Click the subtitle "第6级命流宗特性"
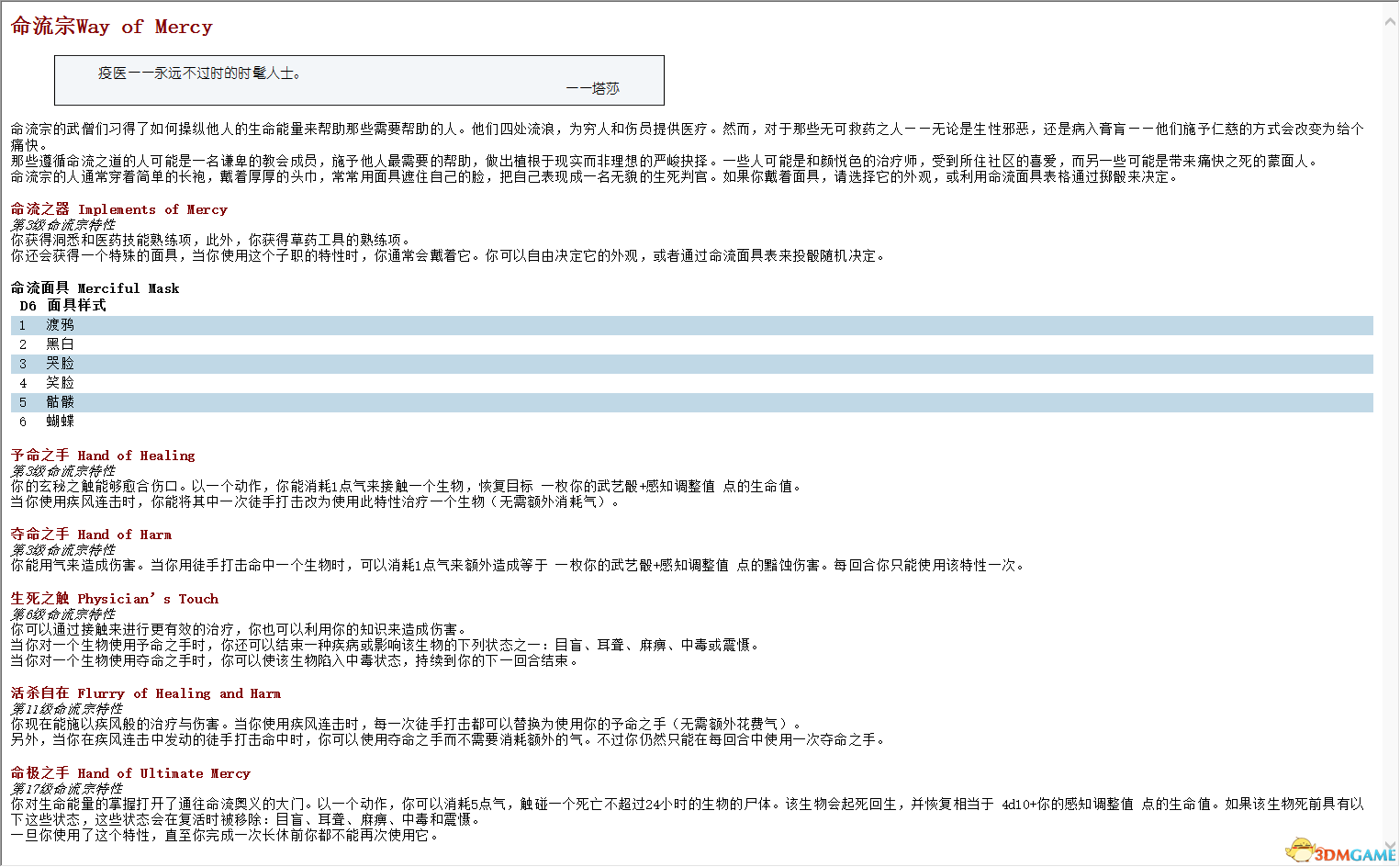Image resolution: width=1400 pixels, height=867 pixels. [63, 614]
